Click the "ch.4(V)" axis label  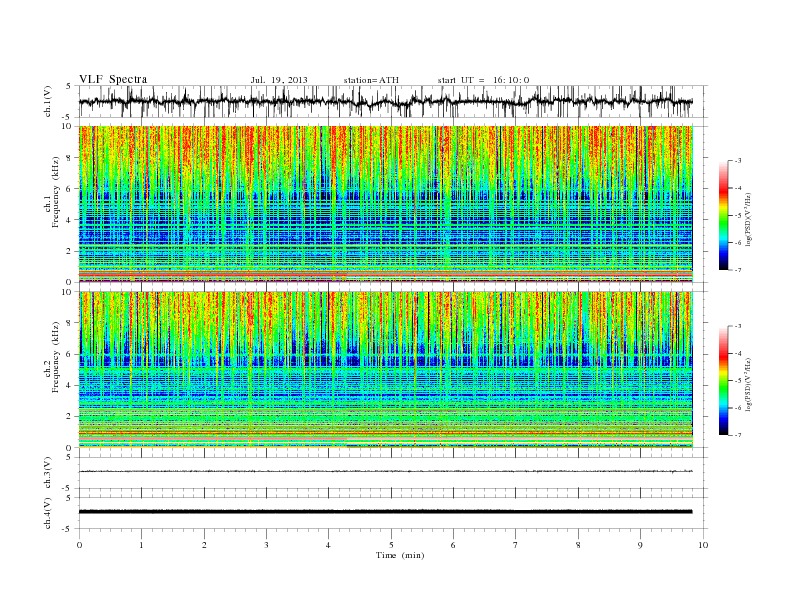(48, 513)
